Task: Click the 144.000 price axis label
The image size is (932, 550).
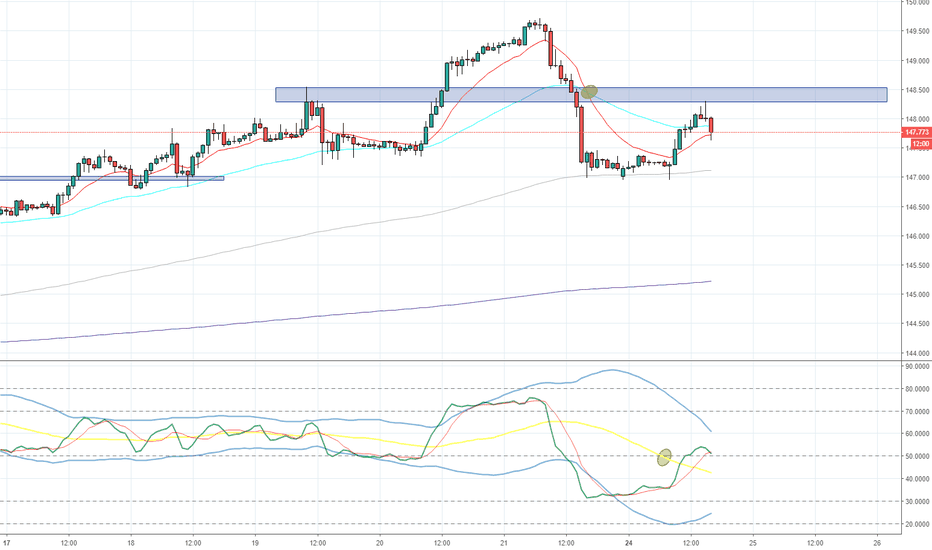Action: [x=917, y=353]
